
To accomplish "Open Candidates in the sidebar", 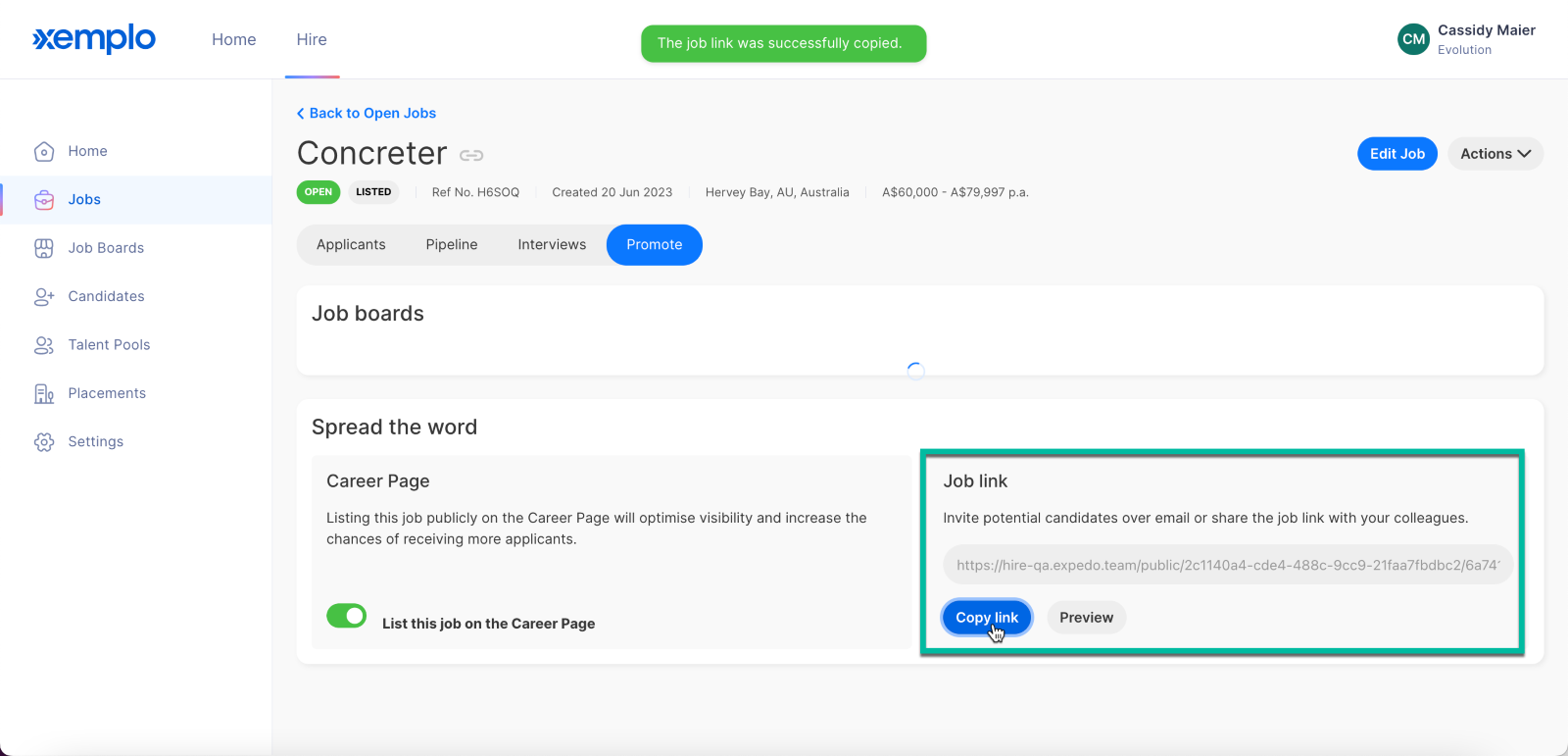I will tap(136, 296).
